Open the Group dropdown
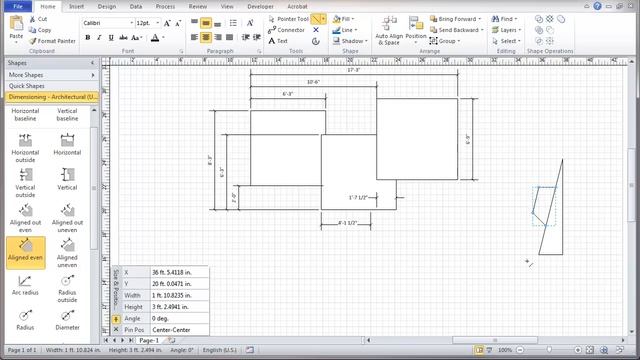Viewport: 640px width, 360px height. coord(445,41)
